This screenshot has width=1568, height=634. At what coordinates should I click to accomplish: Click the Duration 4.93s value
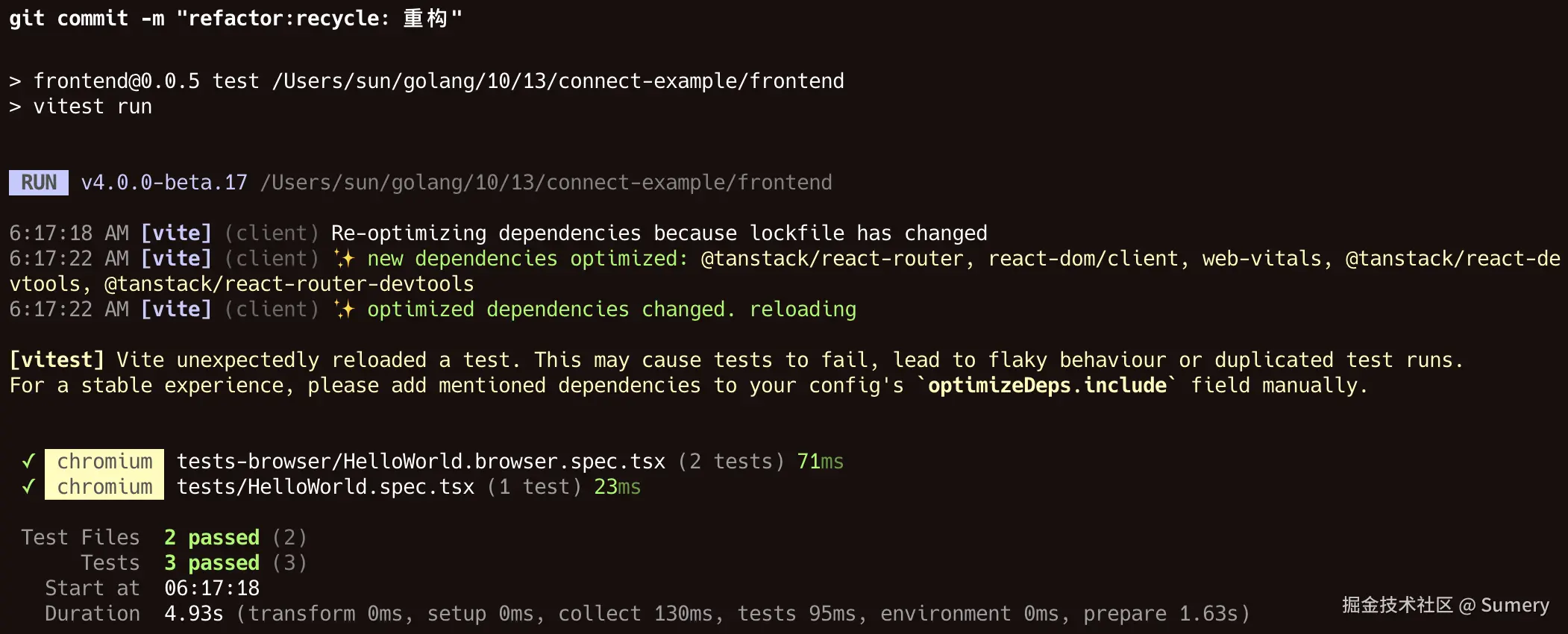(x=194, y=614)
